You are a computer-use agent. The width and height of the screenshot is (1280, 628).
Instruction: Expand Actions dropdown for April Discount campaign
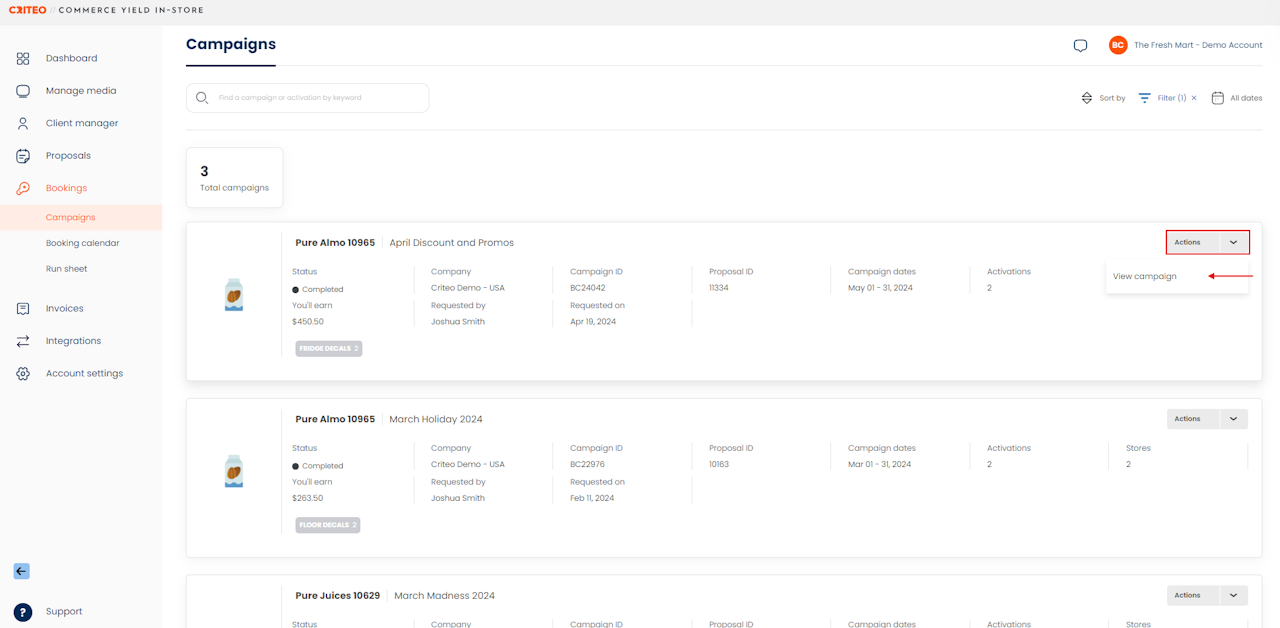coord(1233,242)
